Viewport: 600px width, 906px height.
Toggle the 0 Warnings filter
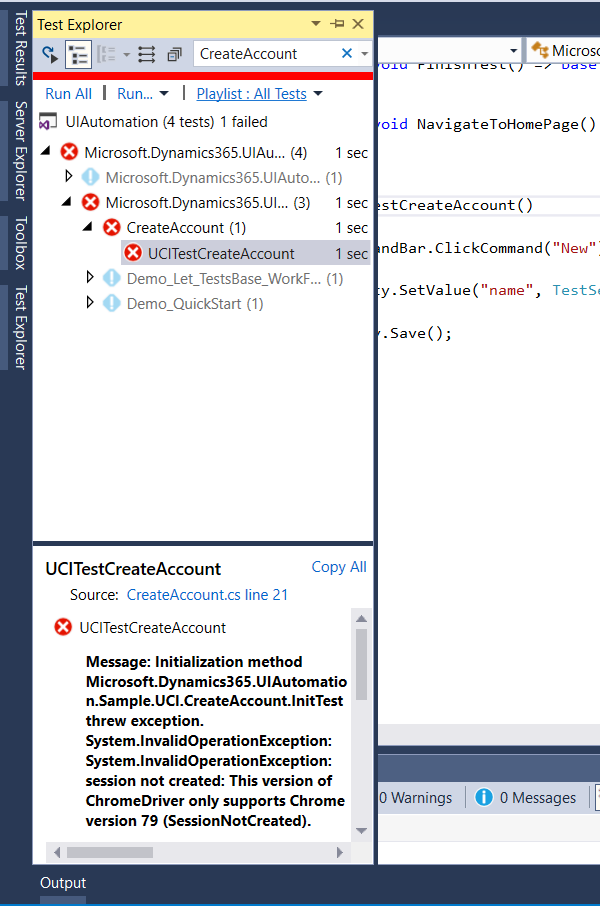(416, 797)
